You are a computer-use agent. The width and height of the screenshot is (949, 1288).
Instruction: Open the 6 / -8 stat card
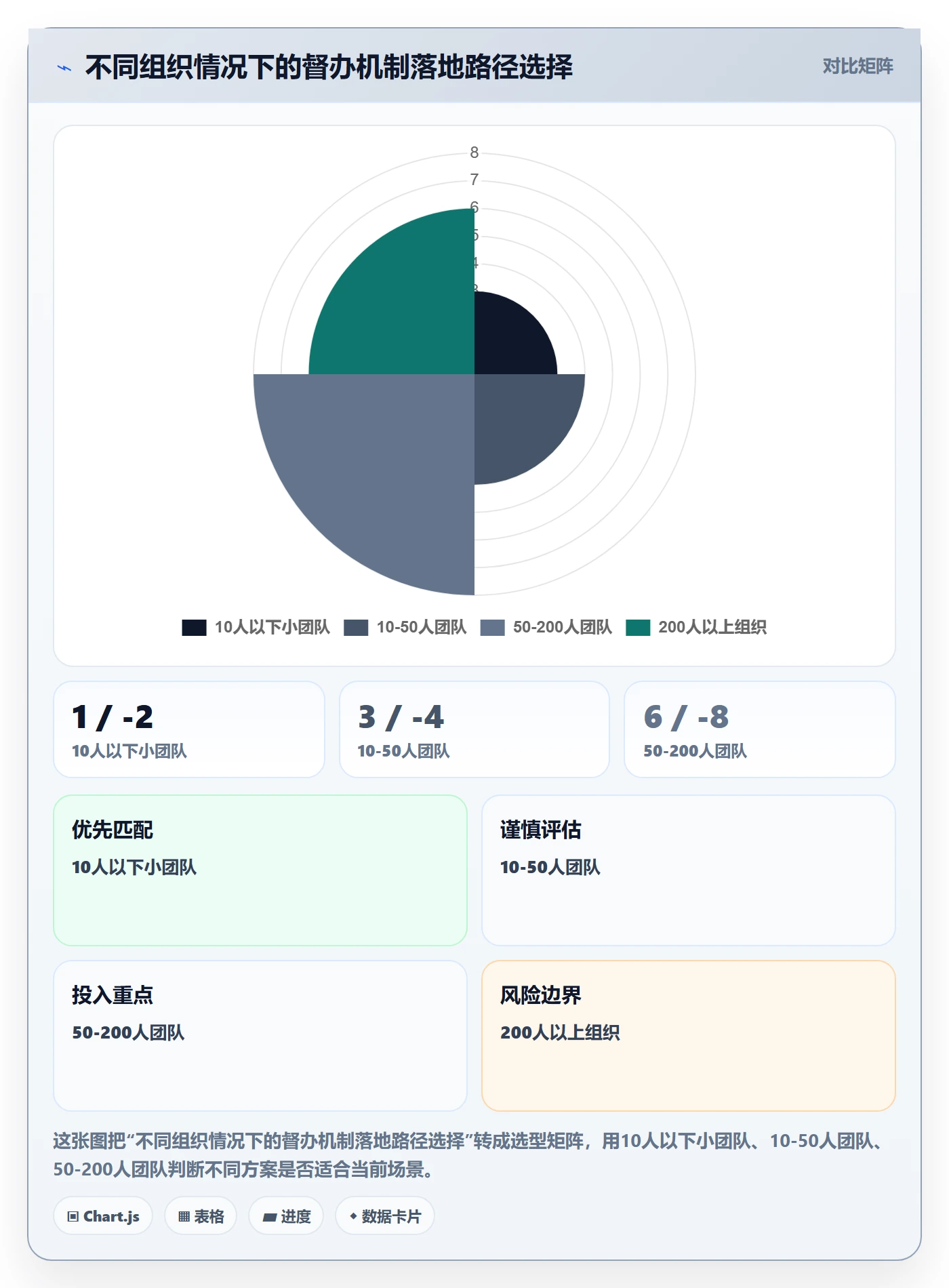tap(760, 729)
